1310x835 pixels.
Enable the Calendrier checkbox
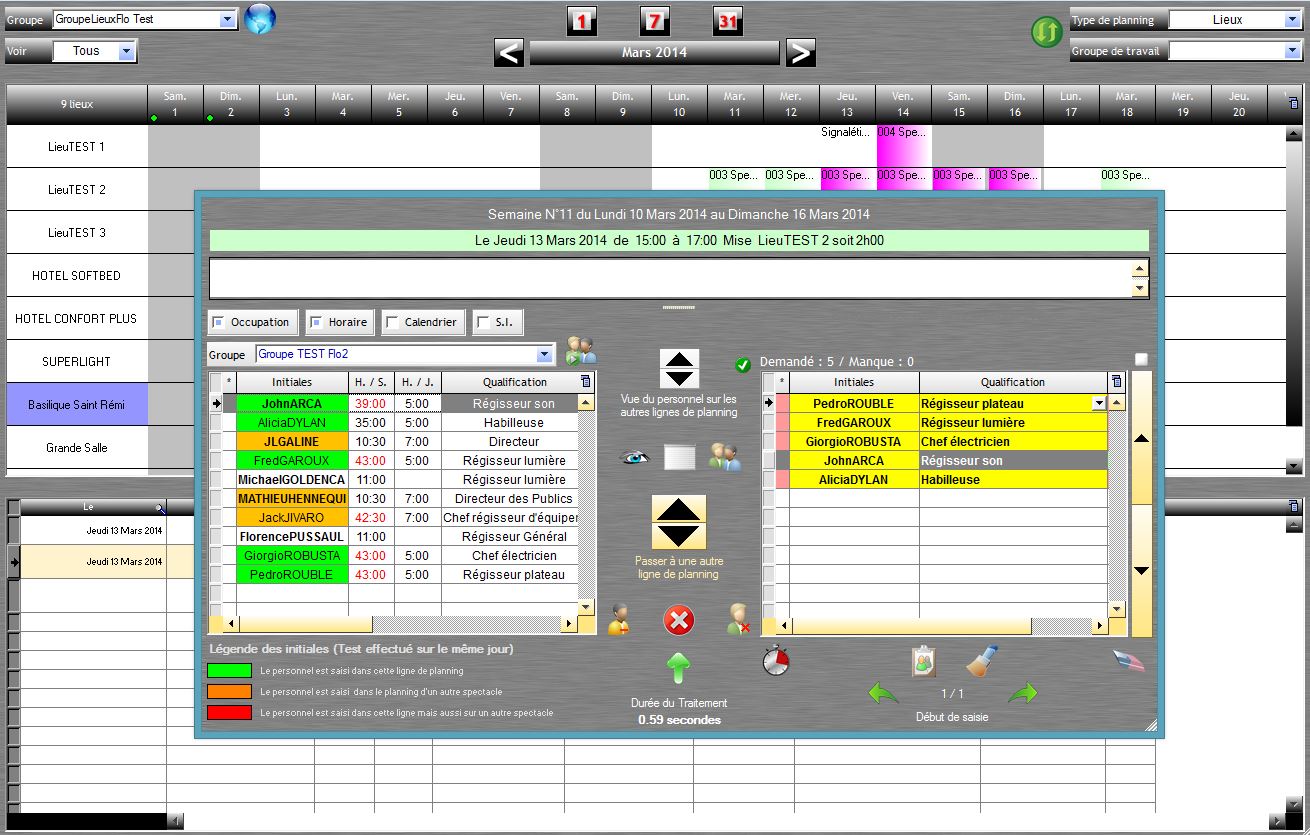pos(393,322)
